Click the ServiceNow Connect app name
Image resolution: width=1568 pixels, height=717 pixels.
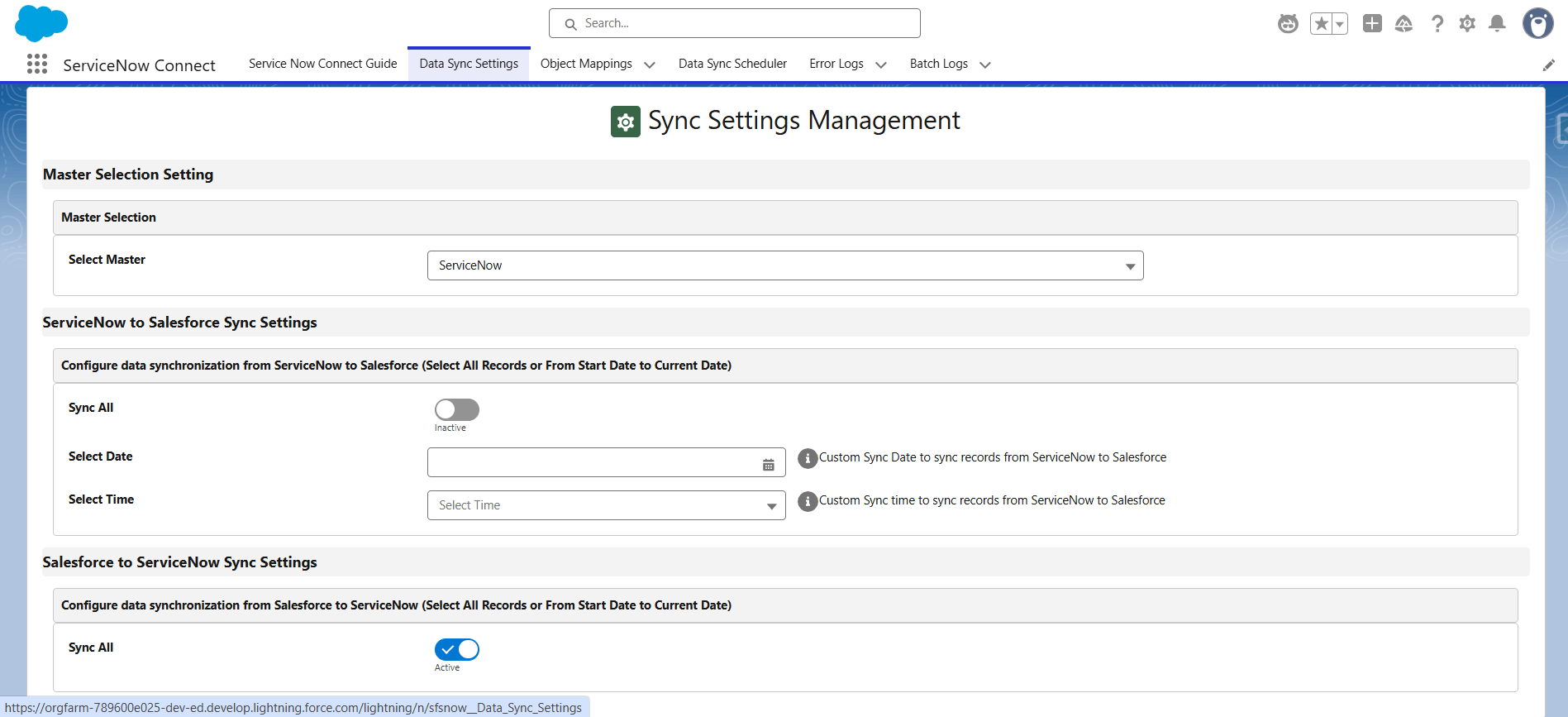pos(139,65)
